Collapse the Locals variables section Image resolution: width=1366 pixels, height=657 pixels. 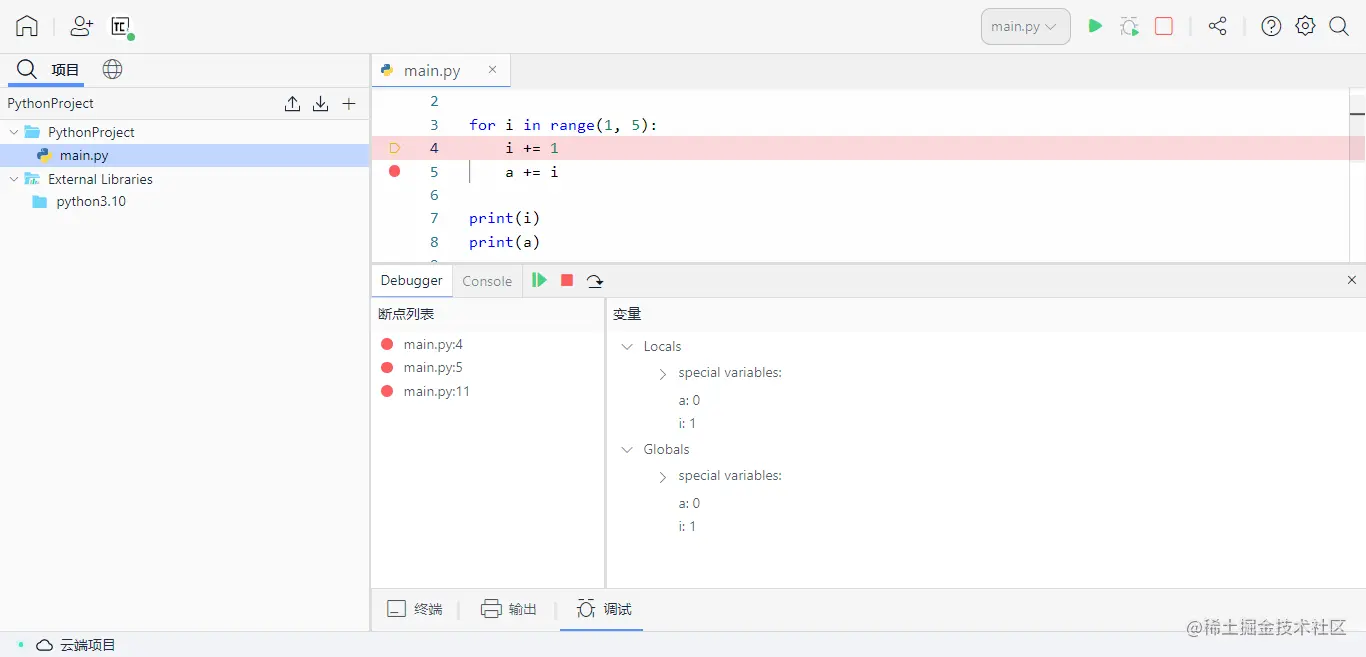pyautogui.click(x=627, y=346)
